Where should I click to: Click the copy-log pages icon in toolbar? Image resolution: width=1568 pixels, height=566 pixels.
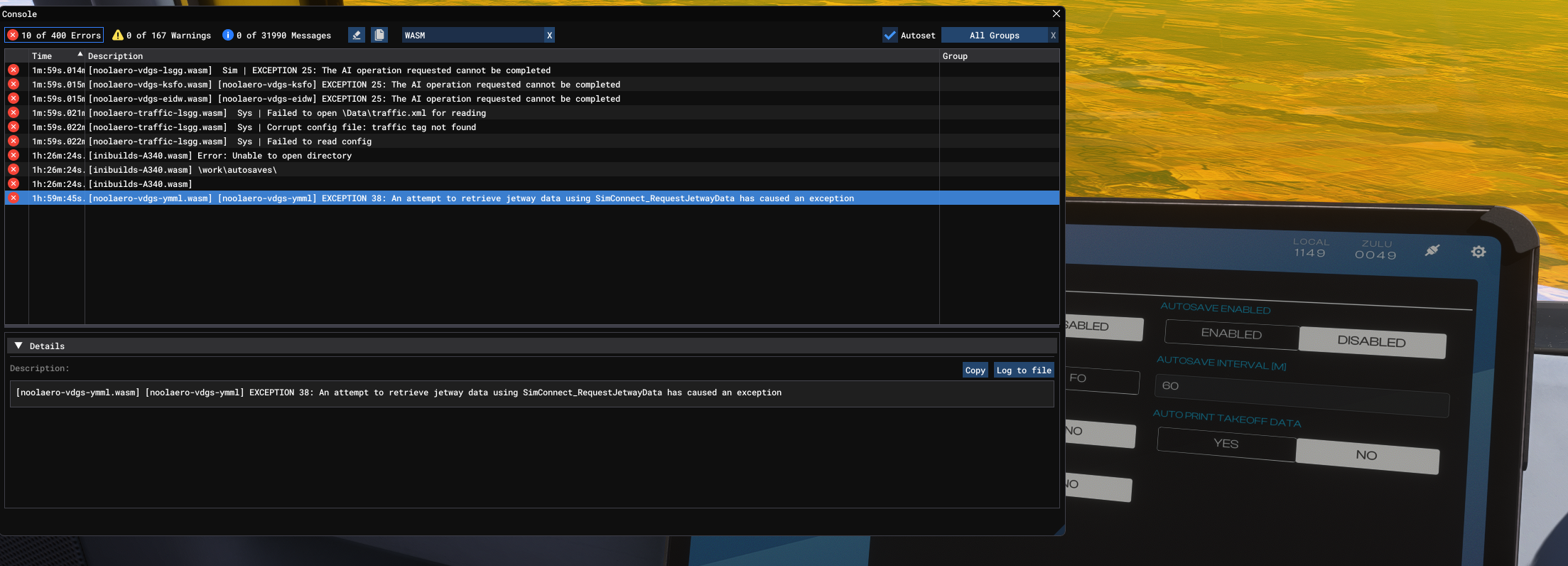pos(379,35)
